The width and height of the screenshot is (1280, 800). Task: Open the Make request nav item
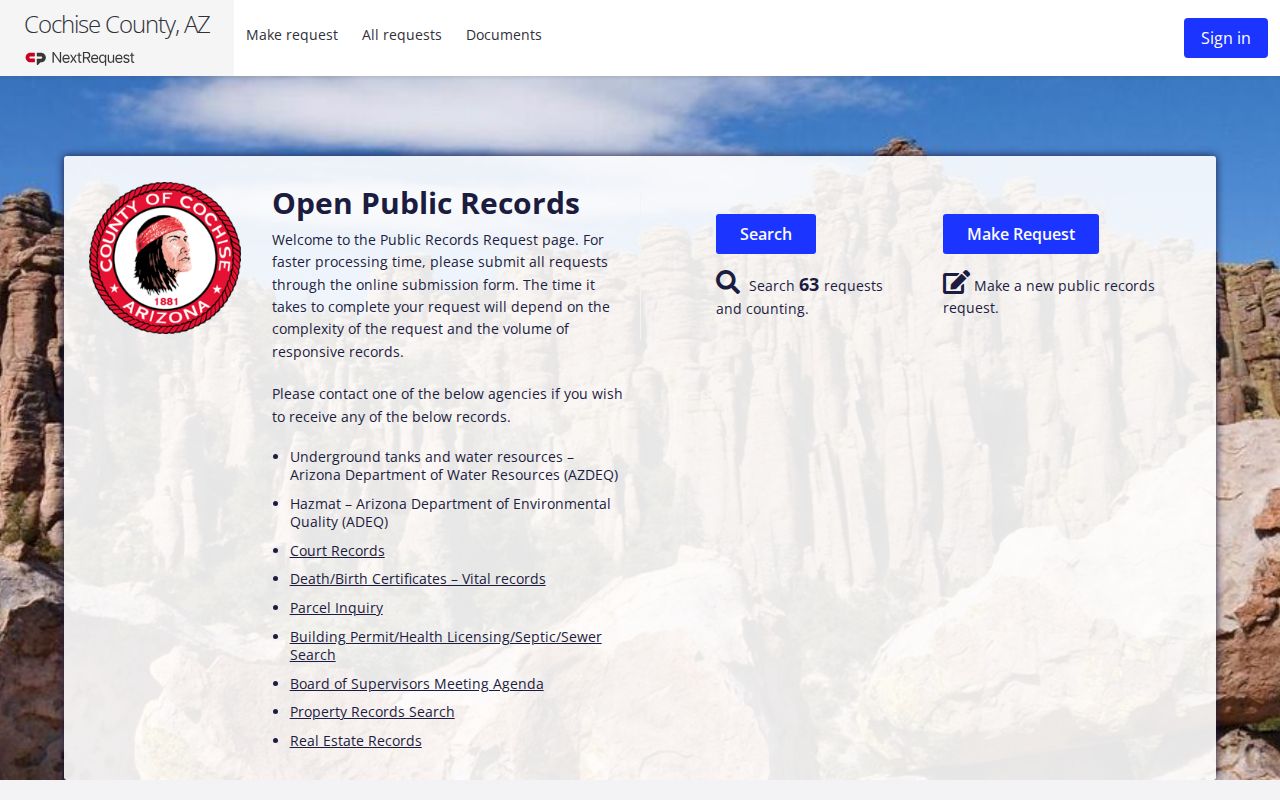click(292, 35)
